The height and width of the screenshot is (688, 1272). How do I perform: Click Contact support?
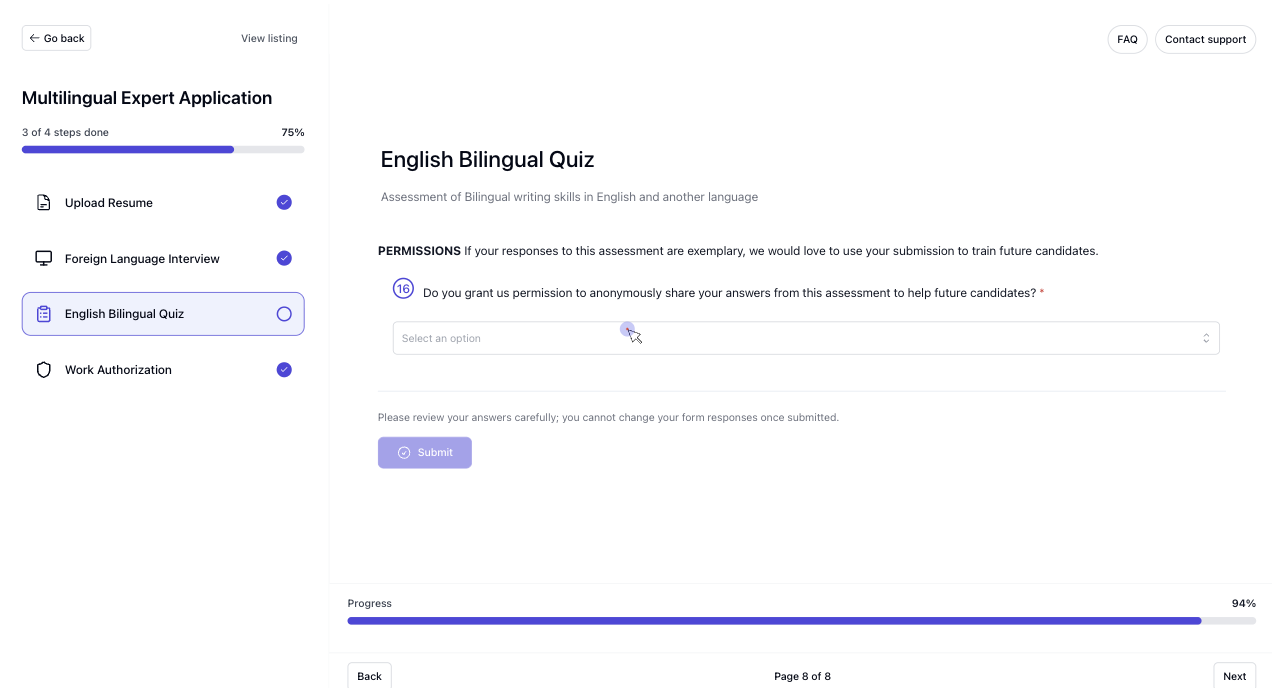tap(1205, 39)
